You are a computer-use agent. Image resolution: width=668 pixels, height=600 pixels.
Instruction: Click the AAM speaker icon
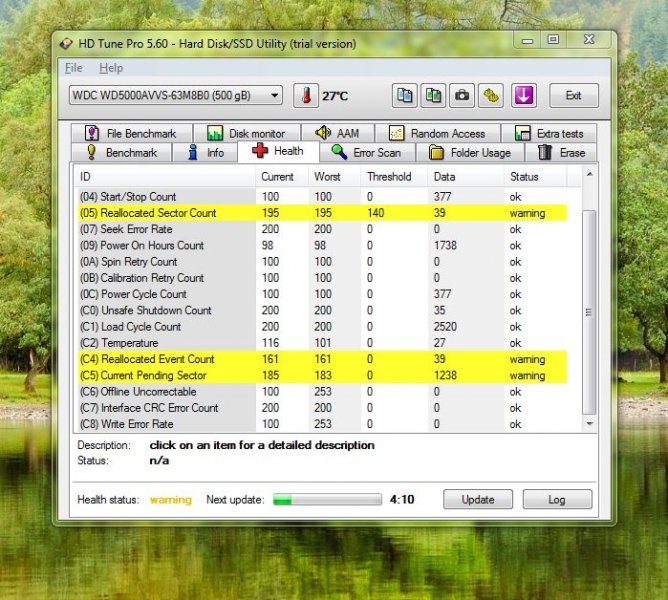click(323, 133)
